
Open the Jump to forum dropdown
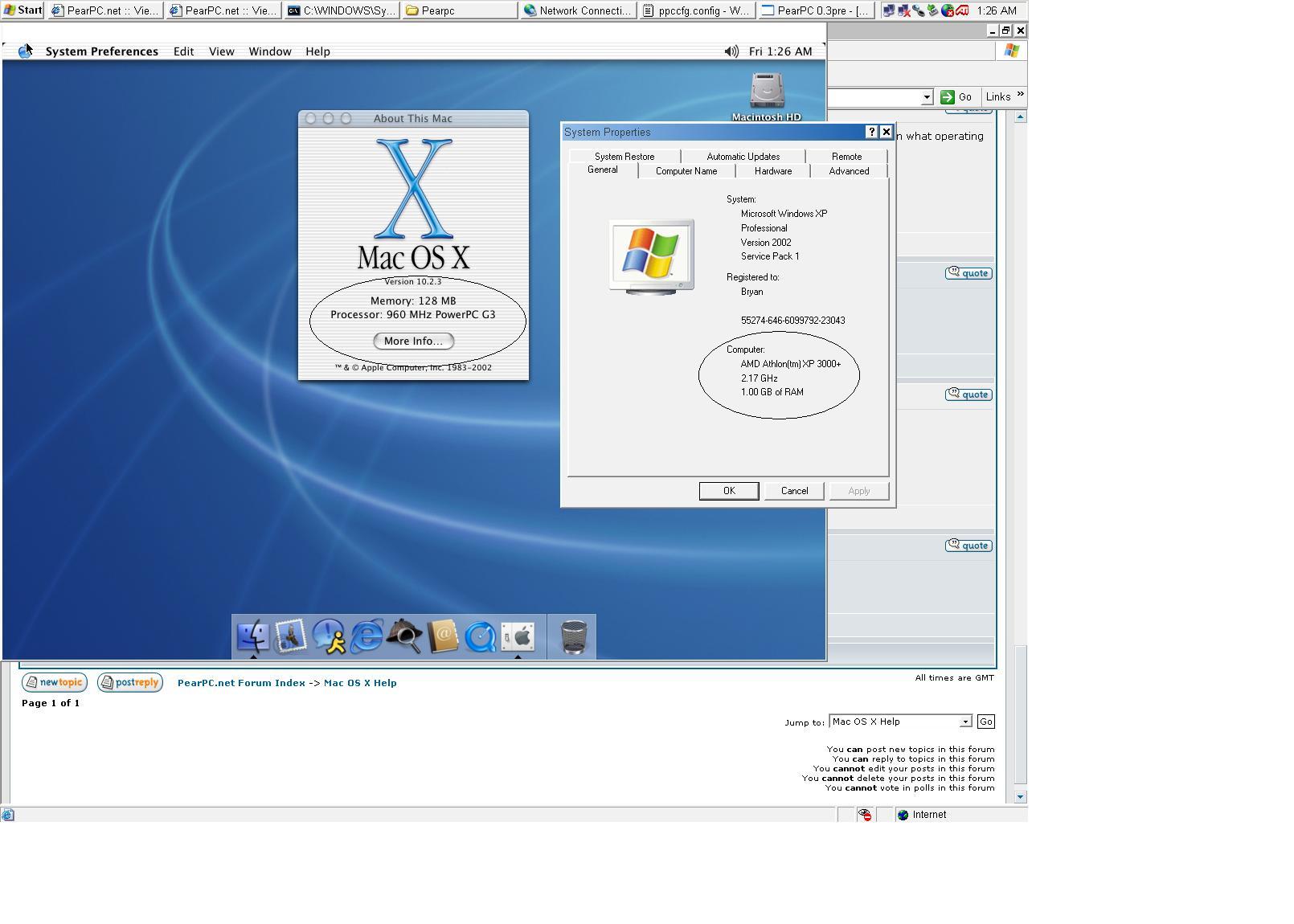point(900,722)
